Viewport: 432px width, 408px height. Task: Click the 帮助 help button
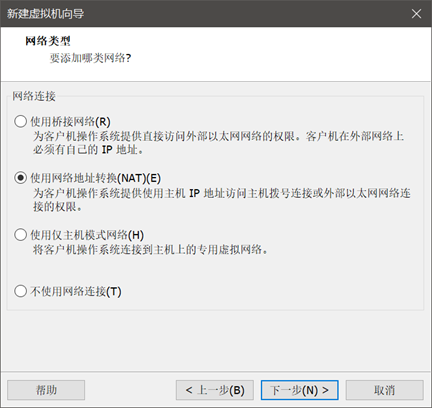tap(46, 390)
